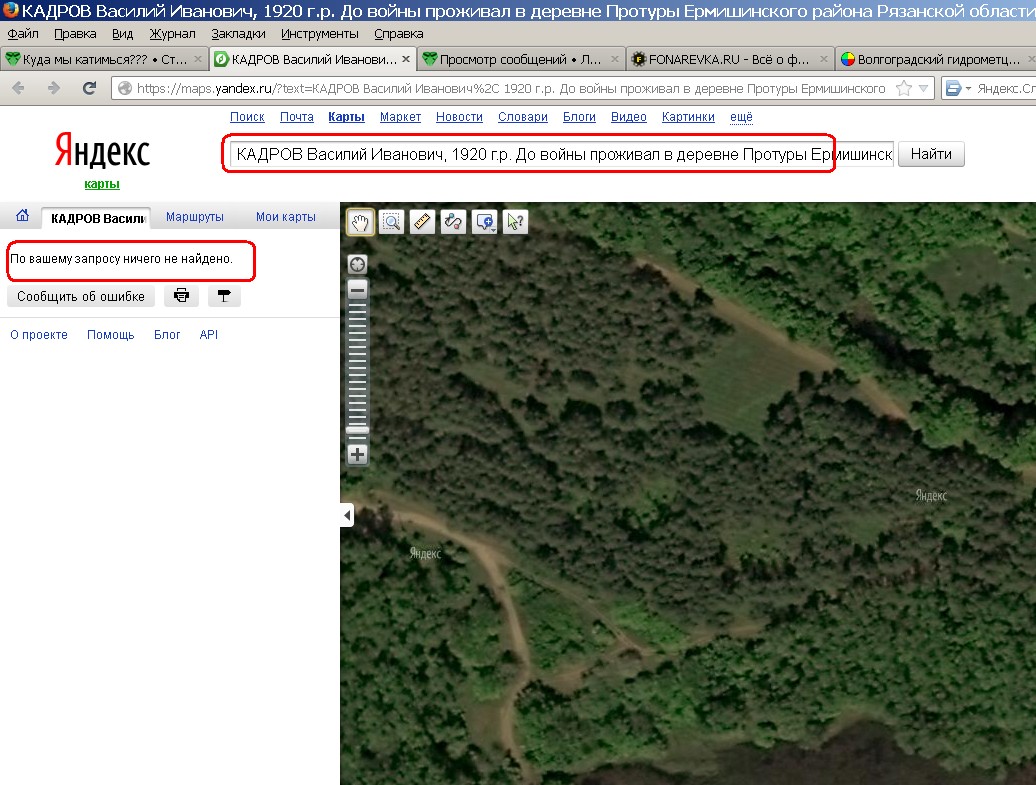Click the Яндекс logo

tap(102, 150)
